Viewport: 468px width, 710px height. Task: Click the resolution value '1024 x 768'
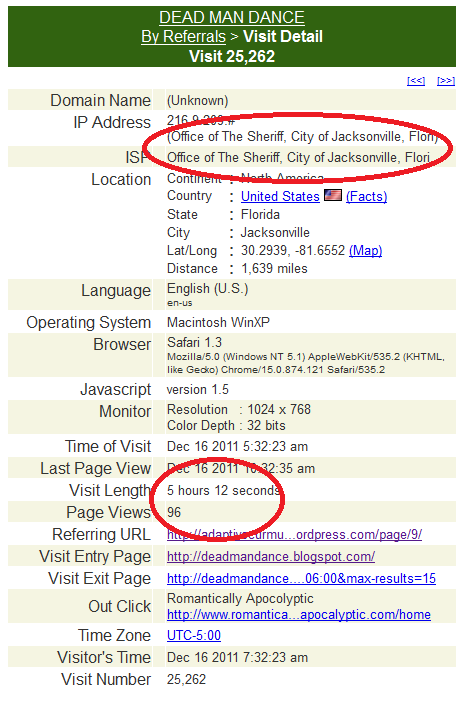tap(279, 410)
